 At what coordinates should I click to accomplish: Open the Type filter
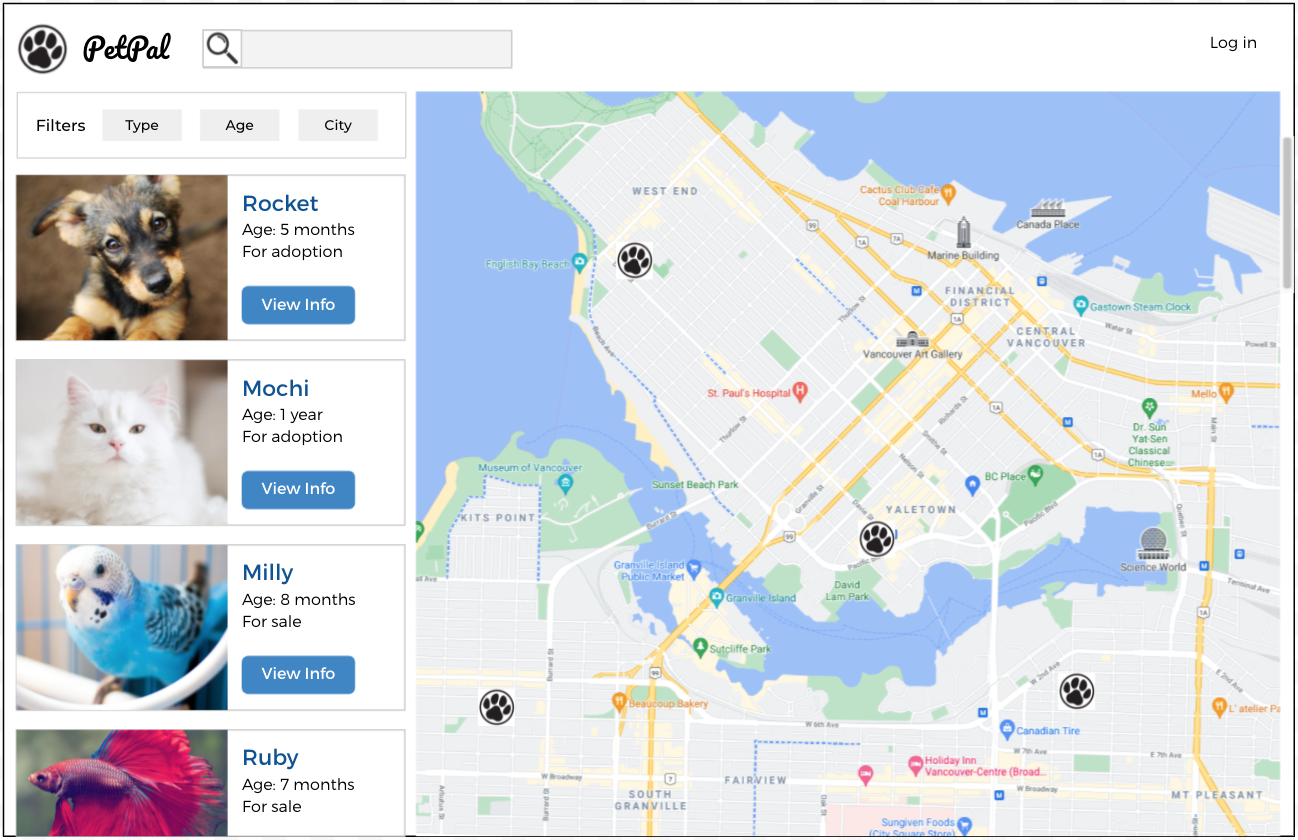142,125
